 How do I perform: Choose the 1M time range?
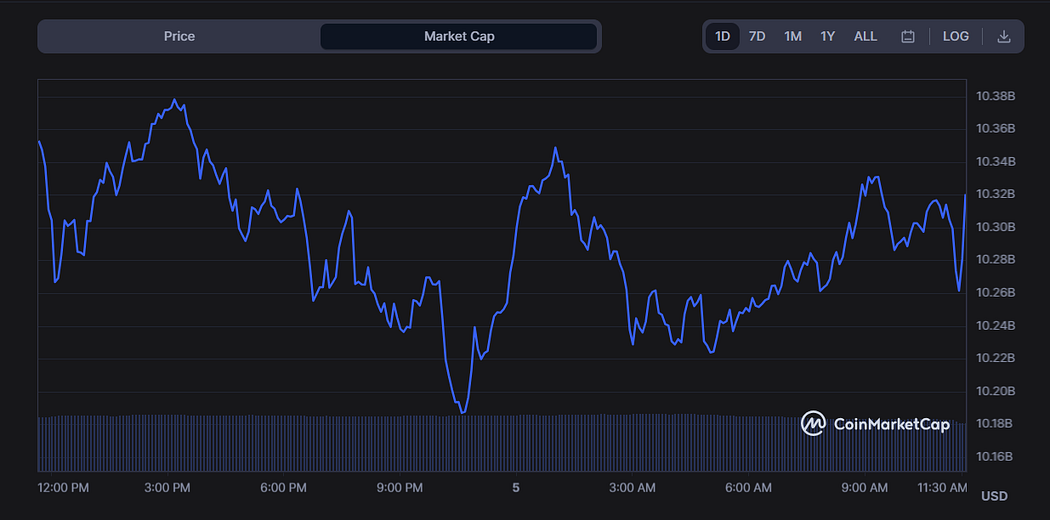click(793, 37)
